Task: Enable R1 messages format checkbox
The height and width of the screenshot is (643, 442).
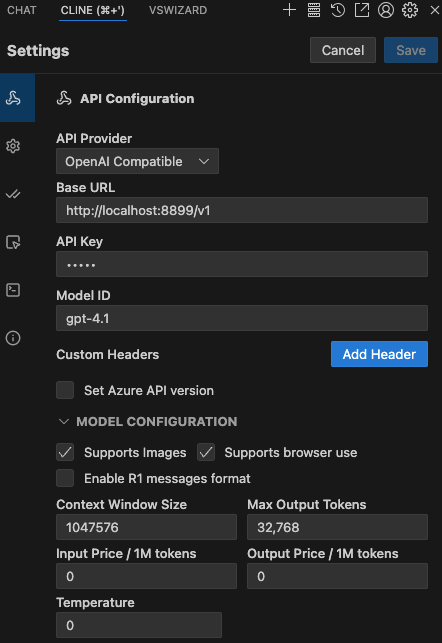Action: pos(65,478)
